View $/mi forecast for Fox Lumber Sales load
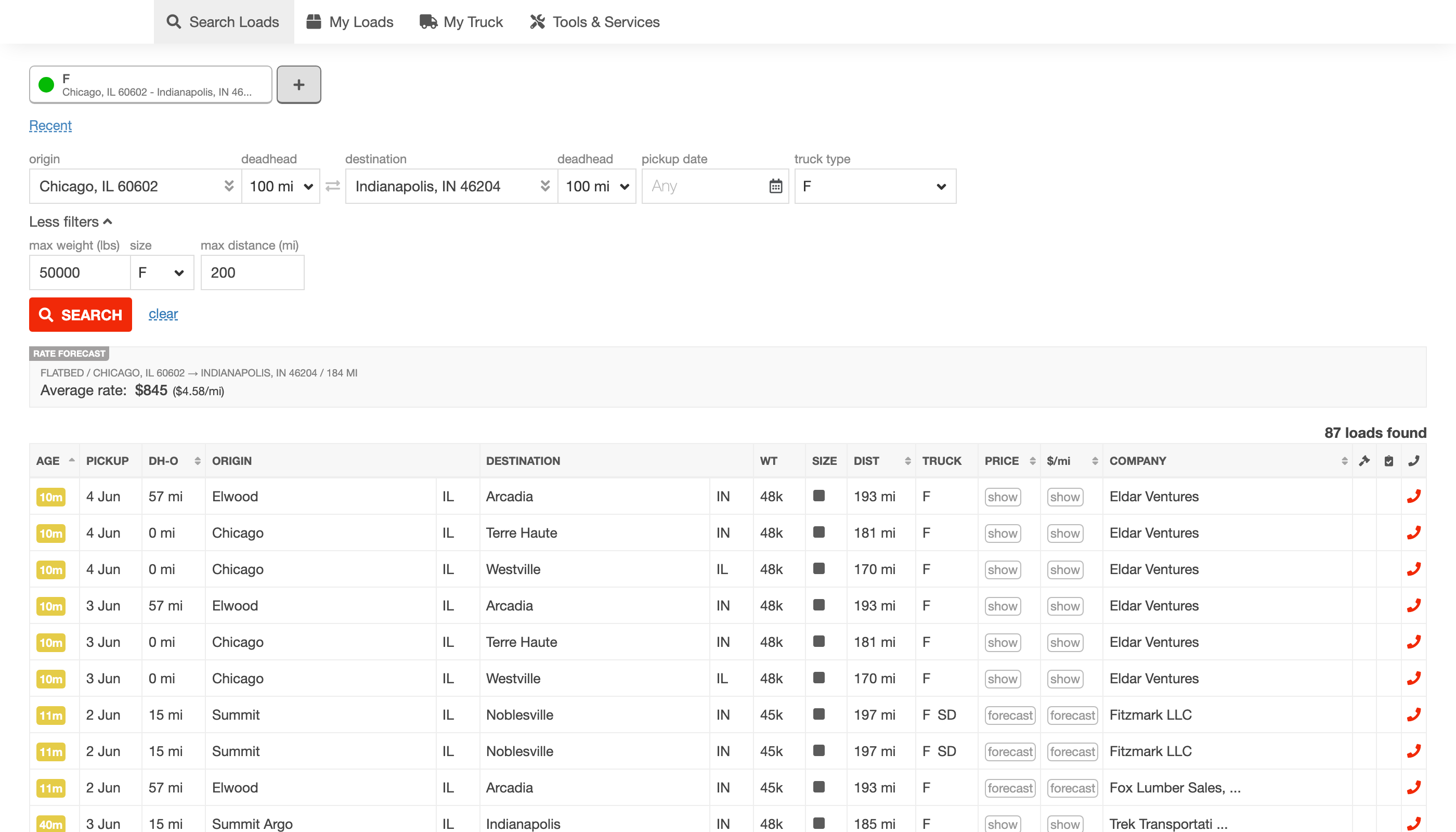The width and height of the screenshot is (1456, 832). (1072, 788)
